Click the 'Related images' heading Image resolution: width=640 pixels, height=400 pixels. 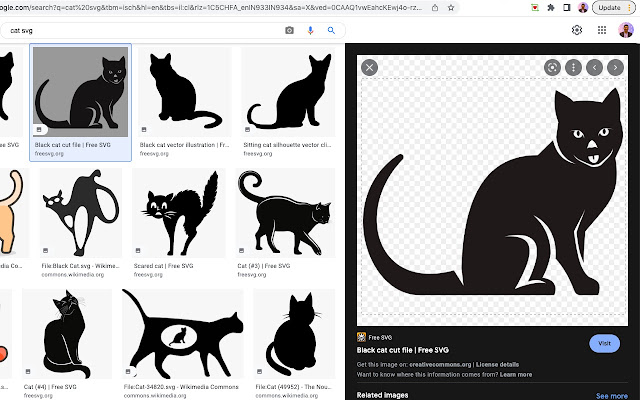click(382, 395)
